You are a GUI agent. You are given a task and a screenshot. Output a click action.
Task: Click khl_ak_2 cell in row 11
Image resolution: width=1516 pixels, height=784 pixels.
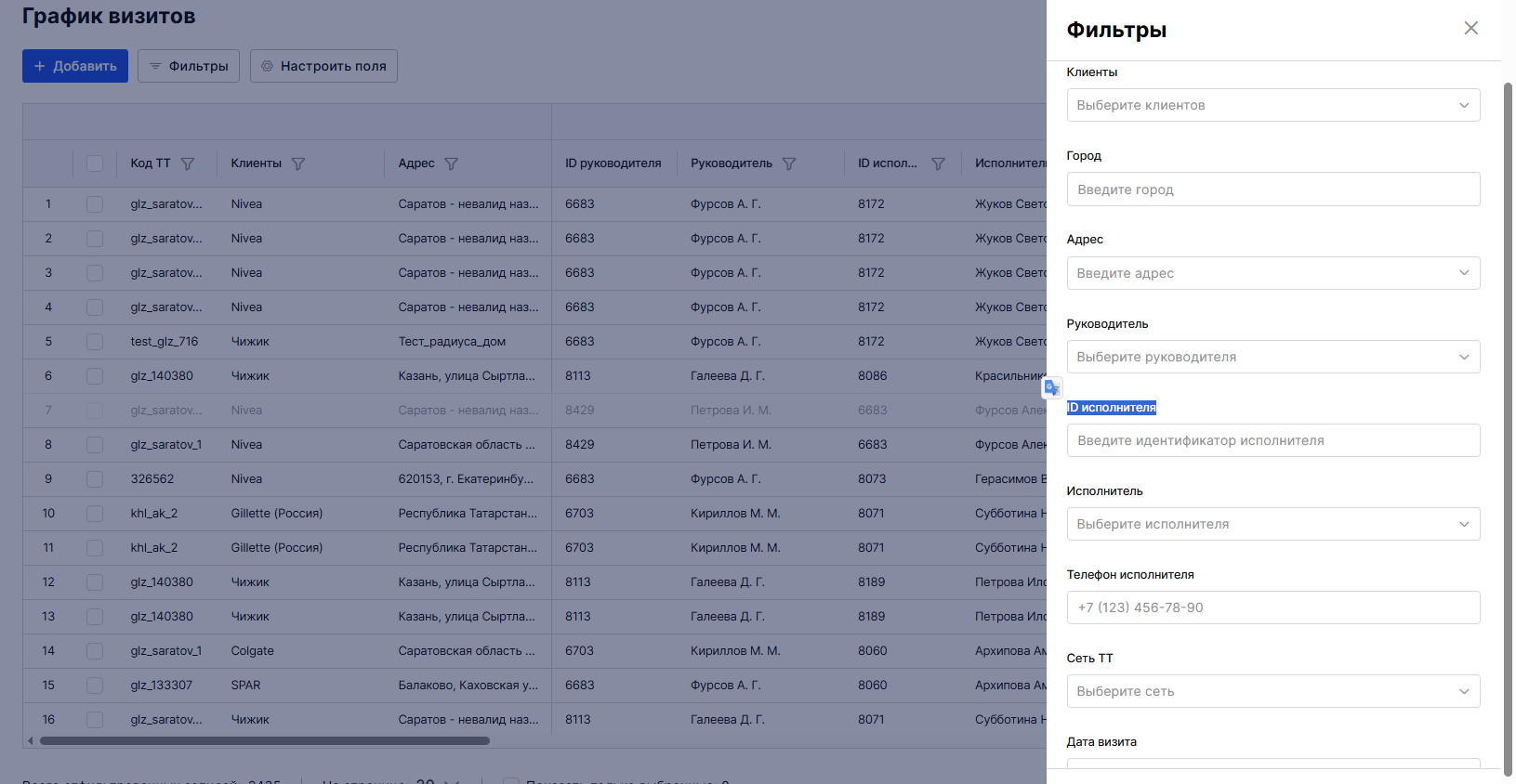(154, 548)
